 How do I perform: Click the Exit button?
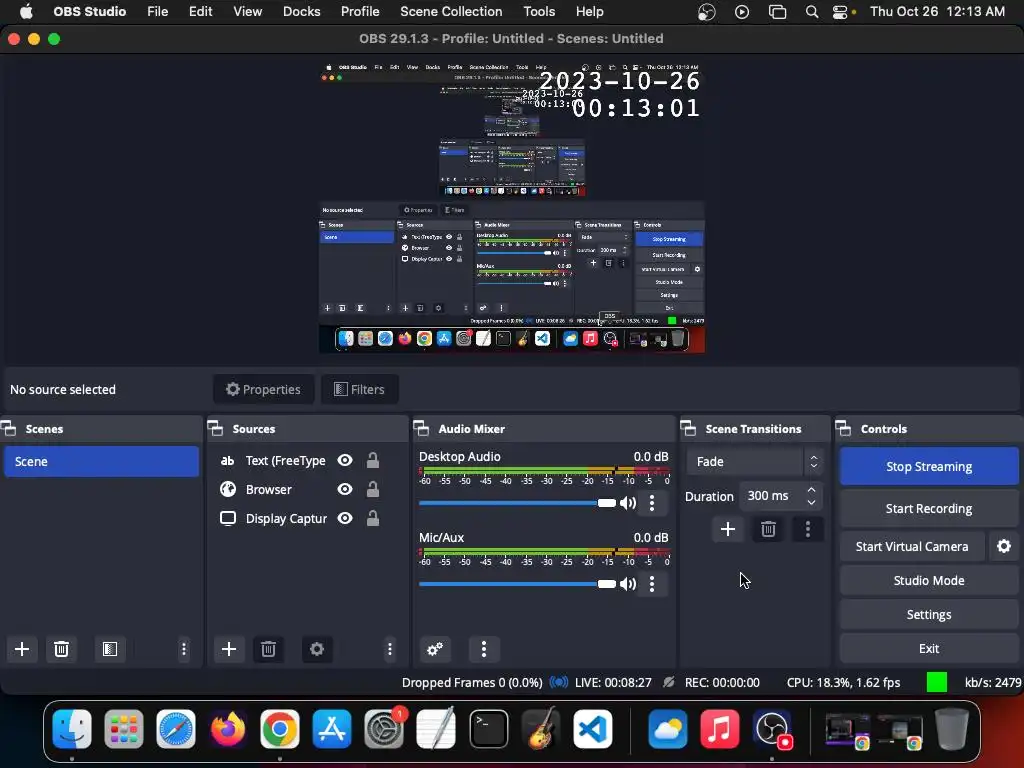(x=929, y=648)
